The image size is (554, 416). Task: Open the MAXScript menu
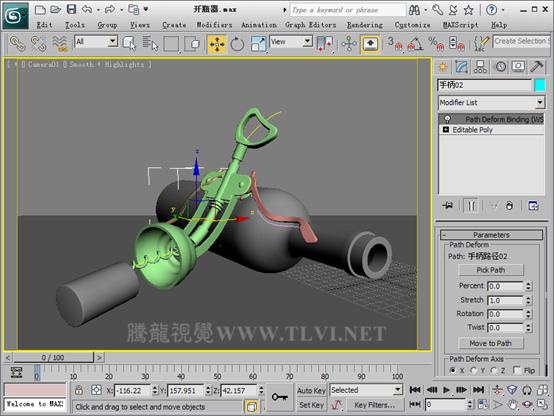pos(460,25)
